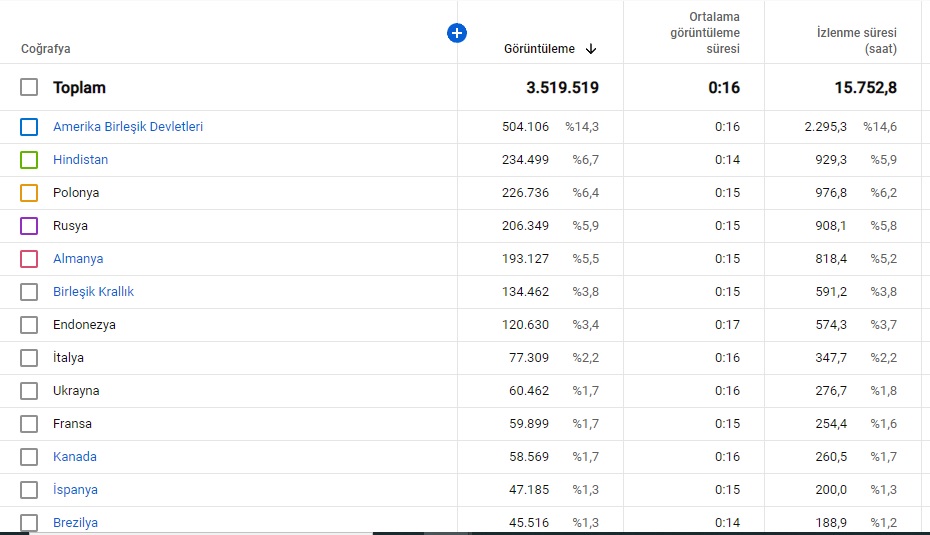Toggle the purple Rusya checkbox

point(29,226)
